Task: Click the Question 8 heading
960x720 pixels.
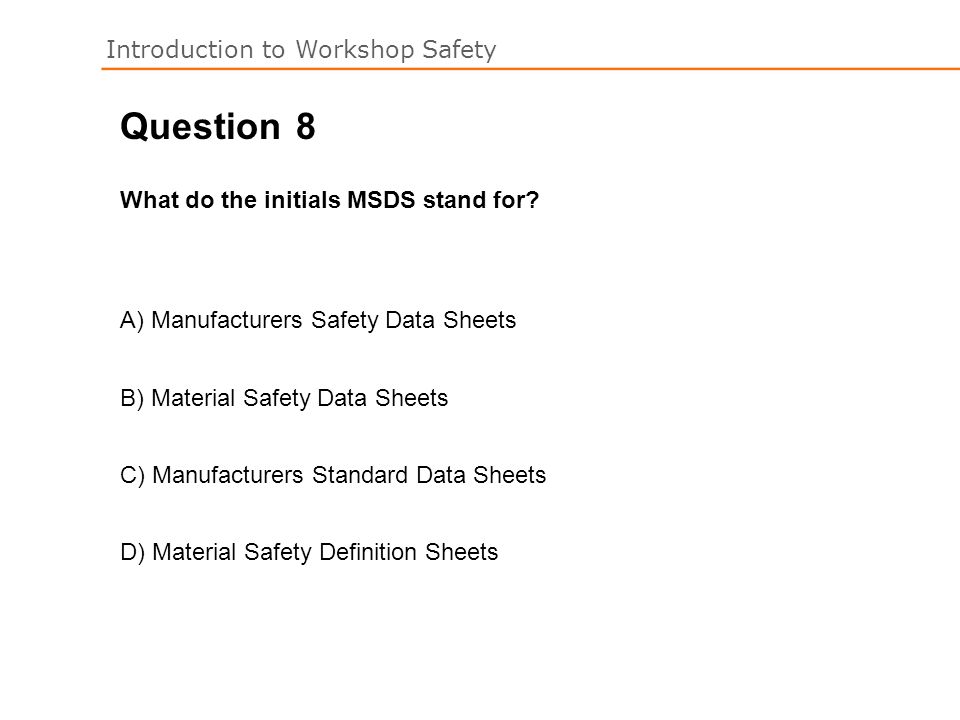Action: coord(218,127)
